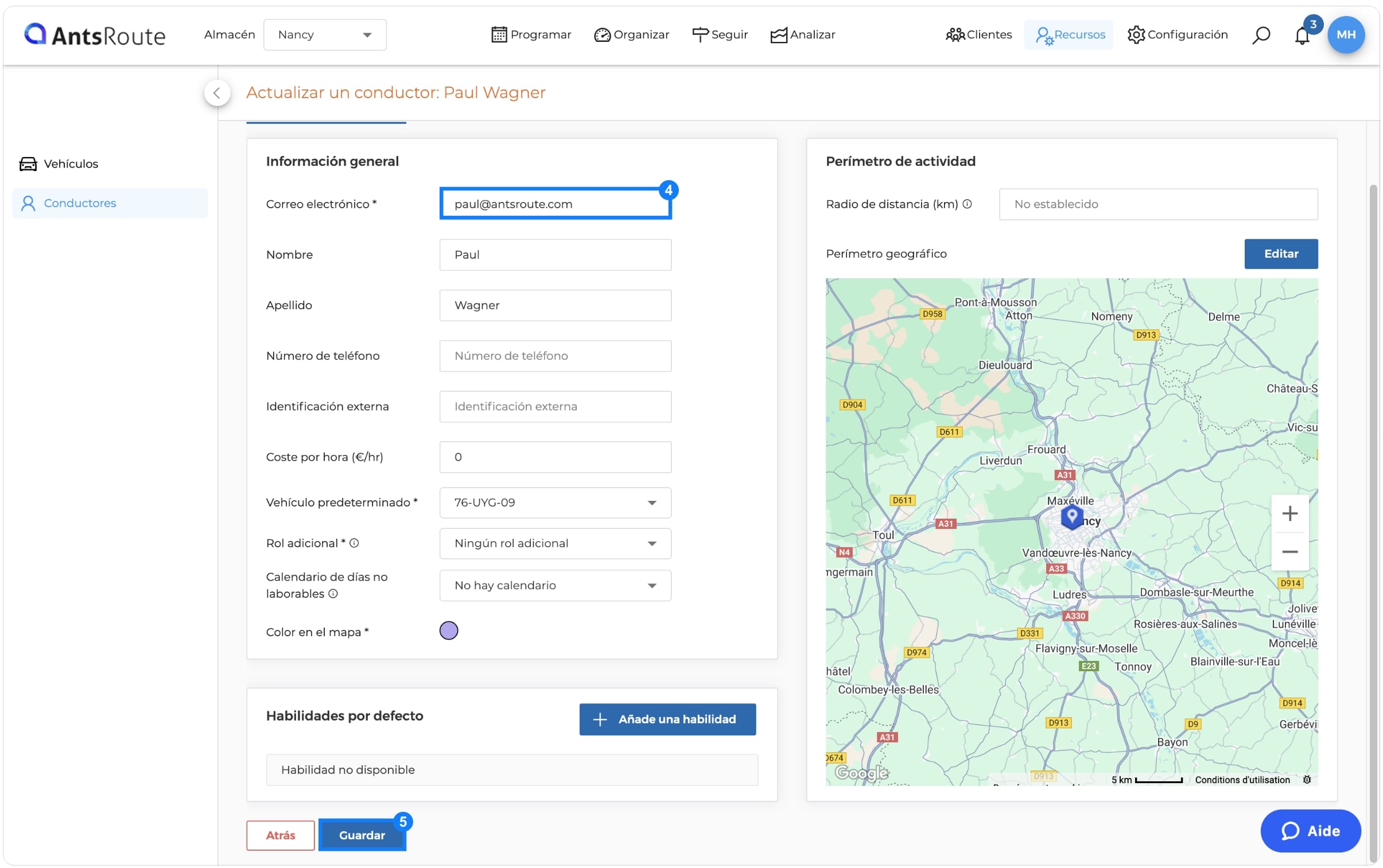Click the Google logo on map
Screen dimensions: 1383x868
pos(861,773)
